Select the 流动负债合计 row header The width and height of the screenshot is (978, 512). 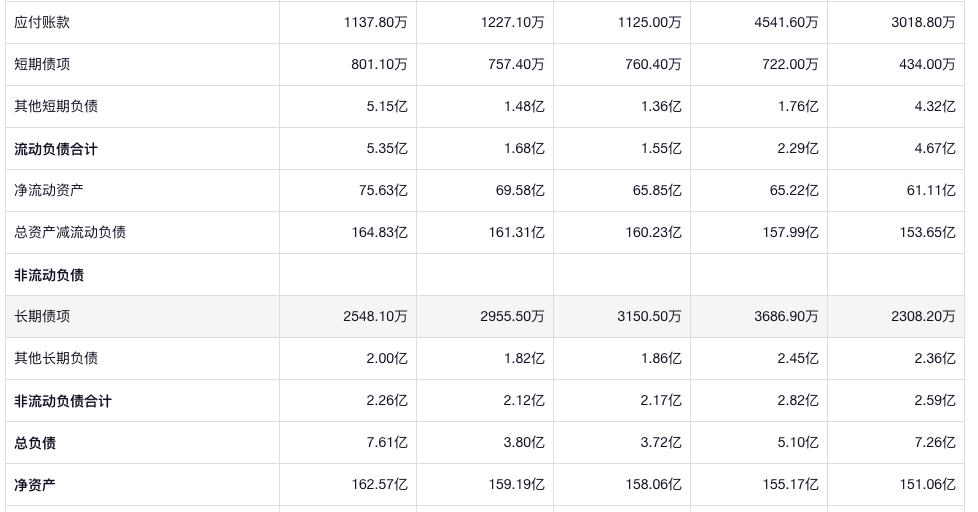tap(56, 149)
